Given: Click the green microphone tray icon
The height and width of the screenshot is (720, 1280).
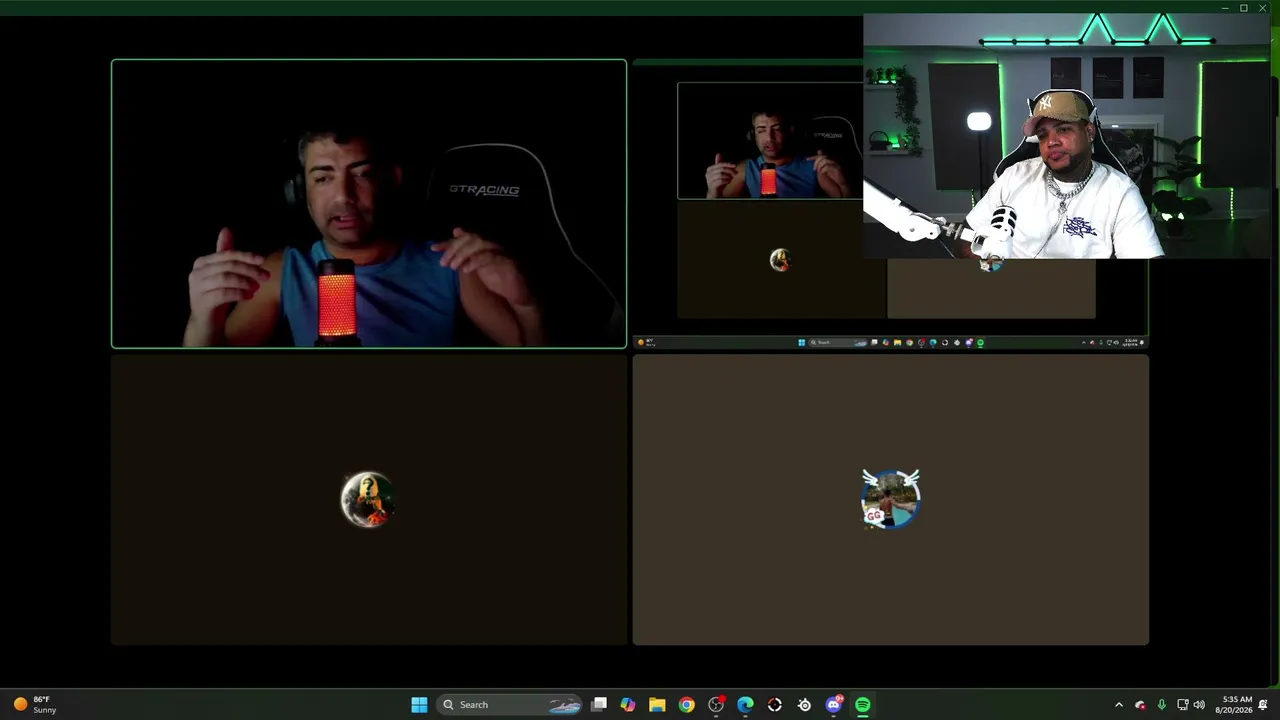Looking at the screenshot, I should pos(1161,705).
